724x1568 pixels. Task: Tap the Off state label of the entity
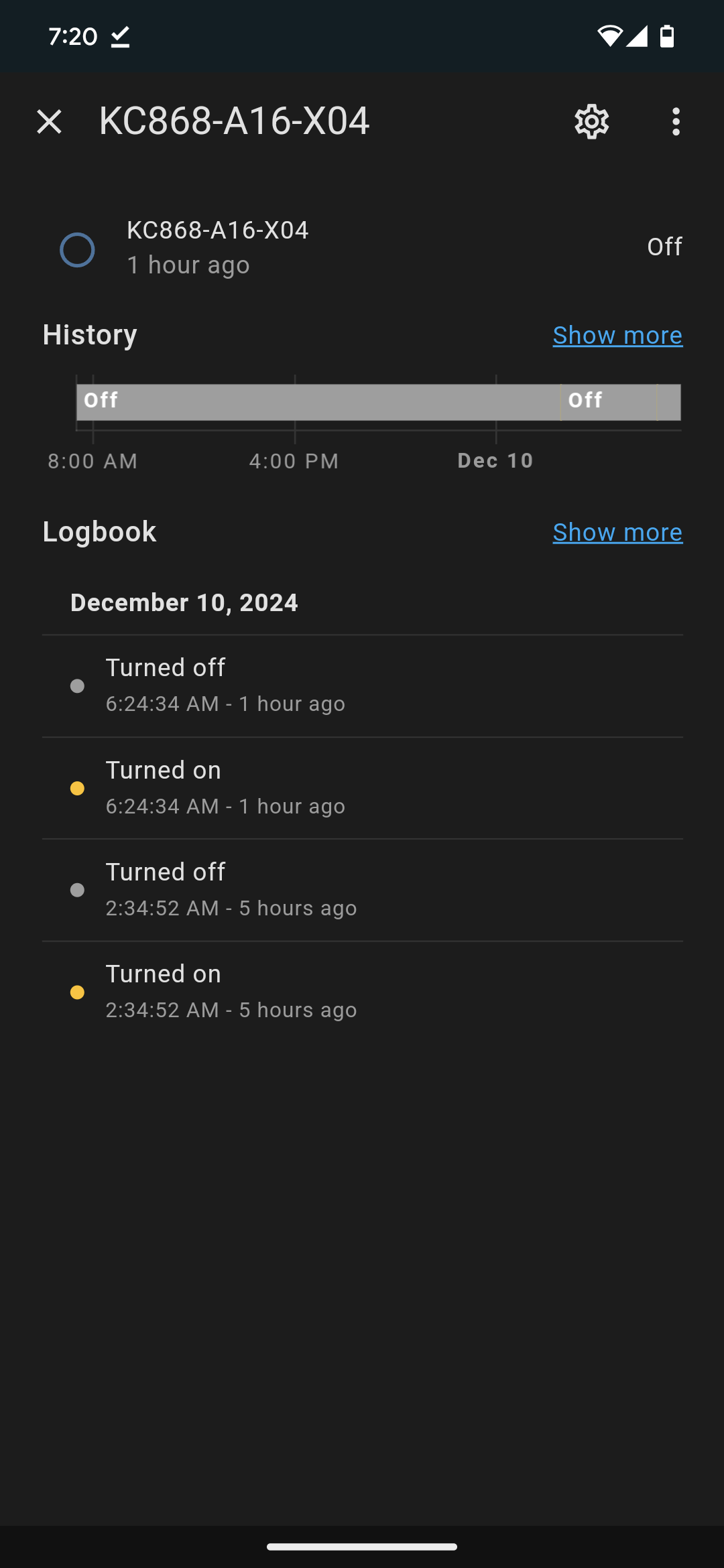click(664, 247)
